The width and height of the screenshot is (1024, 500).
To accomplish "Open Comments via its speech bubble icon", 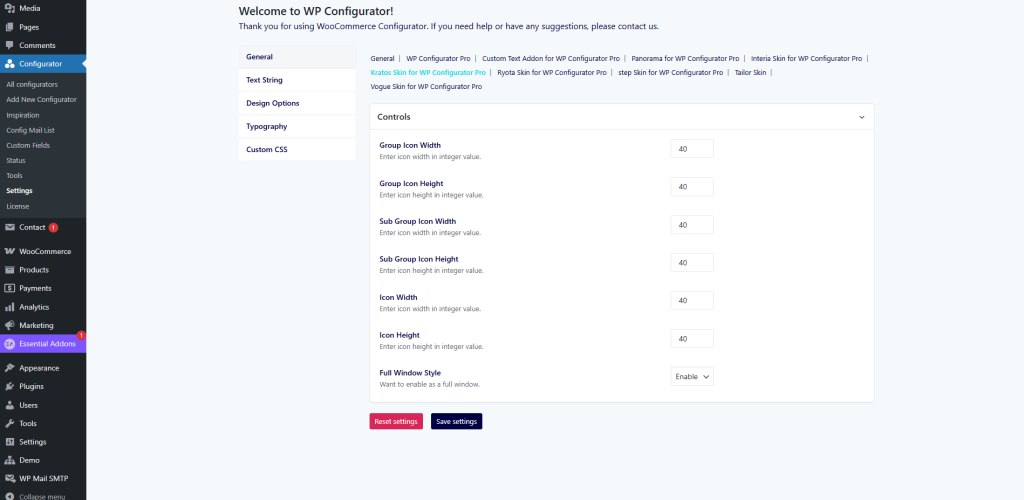I will [x=10, y=45].
